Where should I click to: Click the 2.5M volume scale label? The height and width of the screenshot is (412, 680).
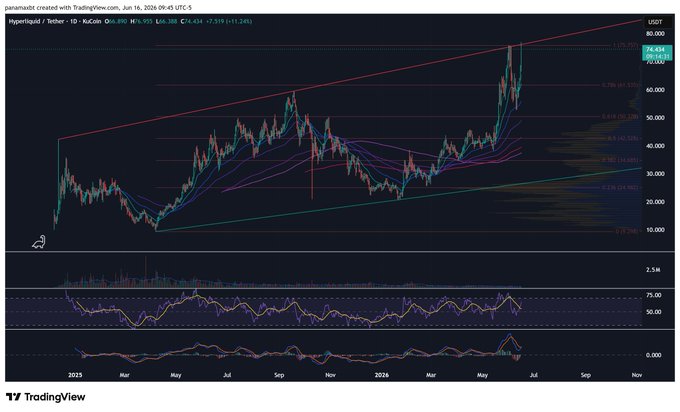(x=653, y=270)
